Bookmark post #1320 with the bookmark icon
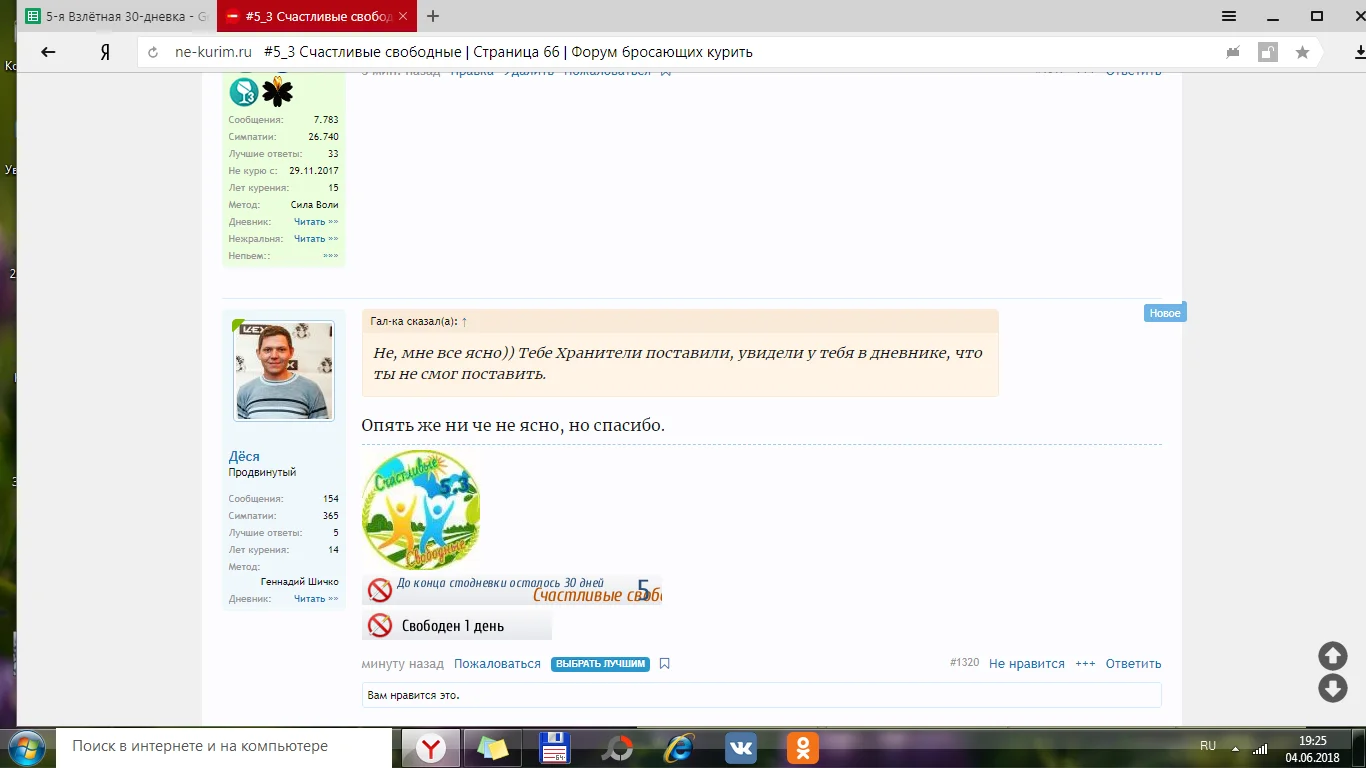This screenshot has height=768, width=1366. pyautogui.click(x=665, y=664)
